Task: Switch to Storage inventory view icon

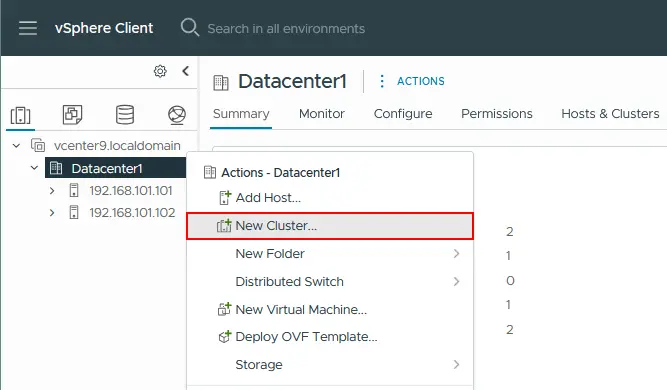Action: [x=125, y=114]
